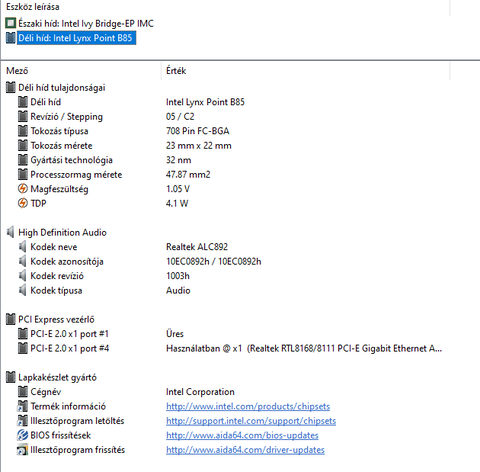The image size is (480, 472).
Task: Select the '47.87 mm2' value
Action: click(188, 174)
